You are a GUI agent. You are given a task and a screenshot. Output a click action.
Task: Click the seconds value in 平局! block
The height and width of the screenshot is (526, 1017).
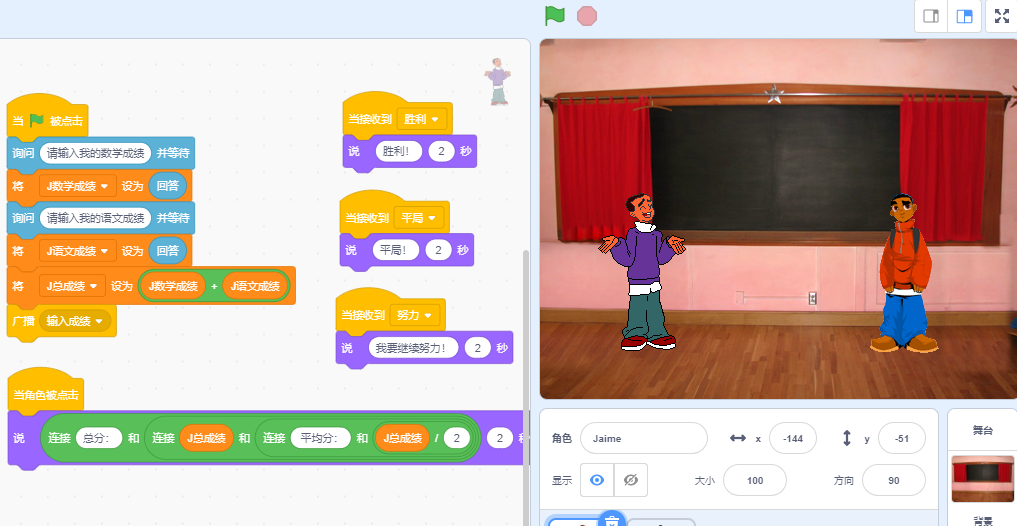pos(438,250)
